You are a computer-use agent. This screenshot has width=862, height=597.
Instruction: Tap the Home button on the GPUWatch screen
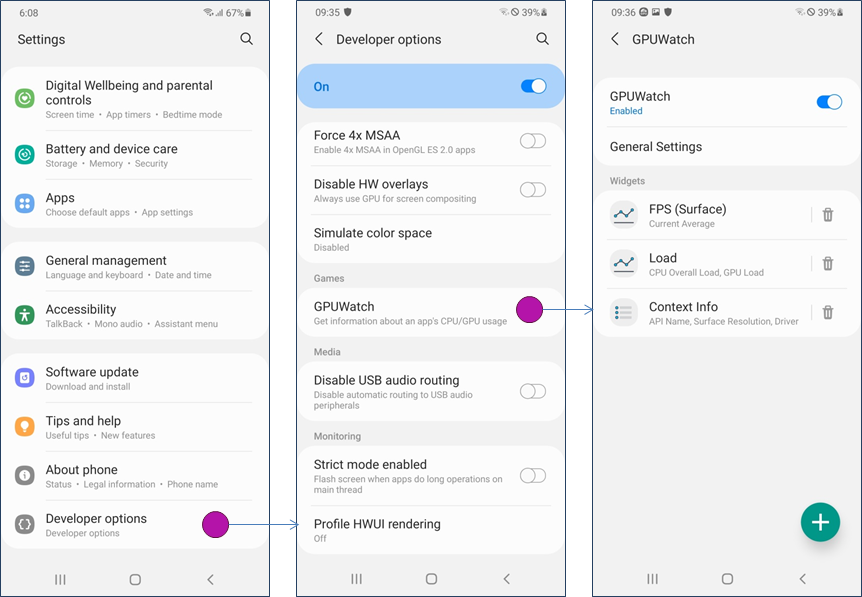tap(727, 579)
